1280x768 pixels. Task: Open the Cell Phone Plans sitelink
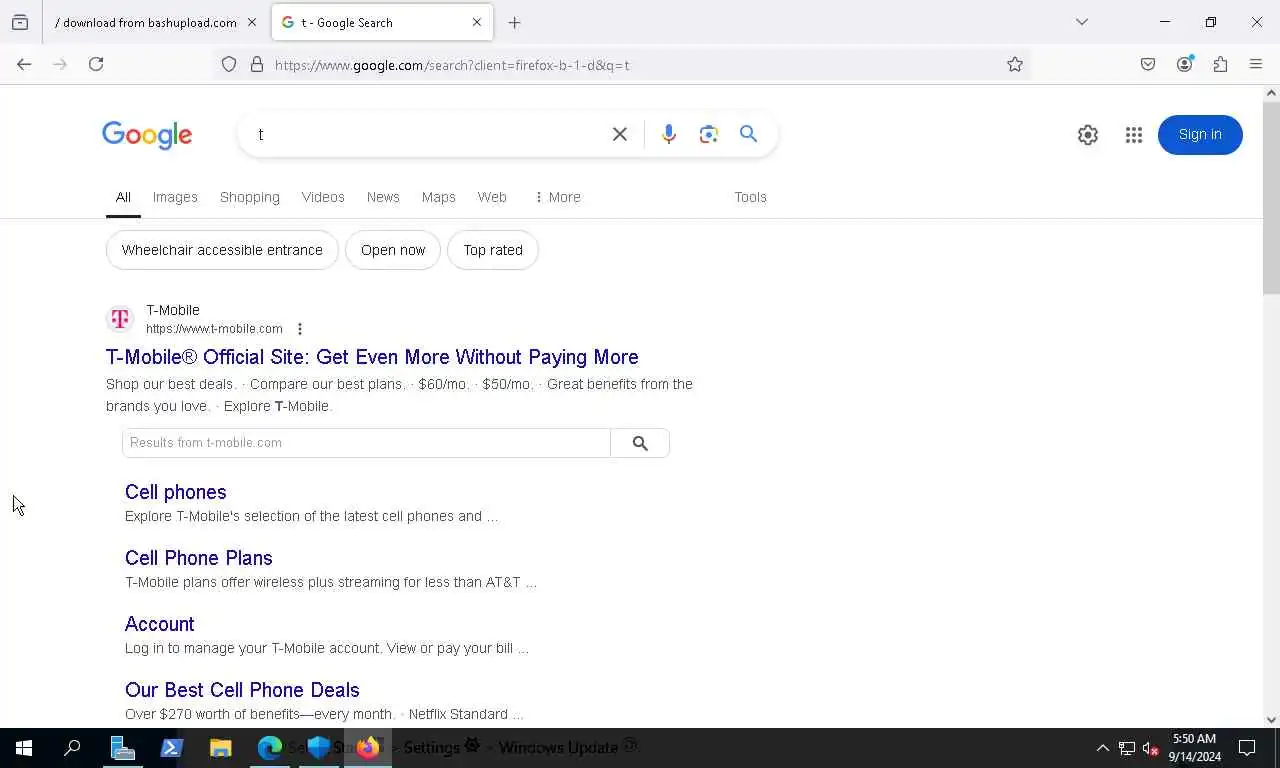(199, 558)
